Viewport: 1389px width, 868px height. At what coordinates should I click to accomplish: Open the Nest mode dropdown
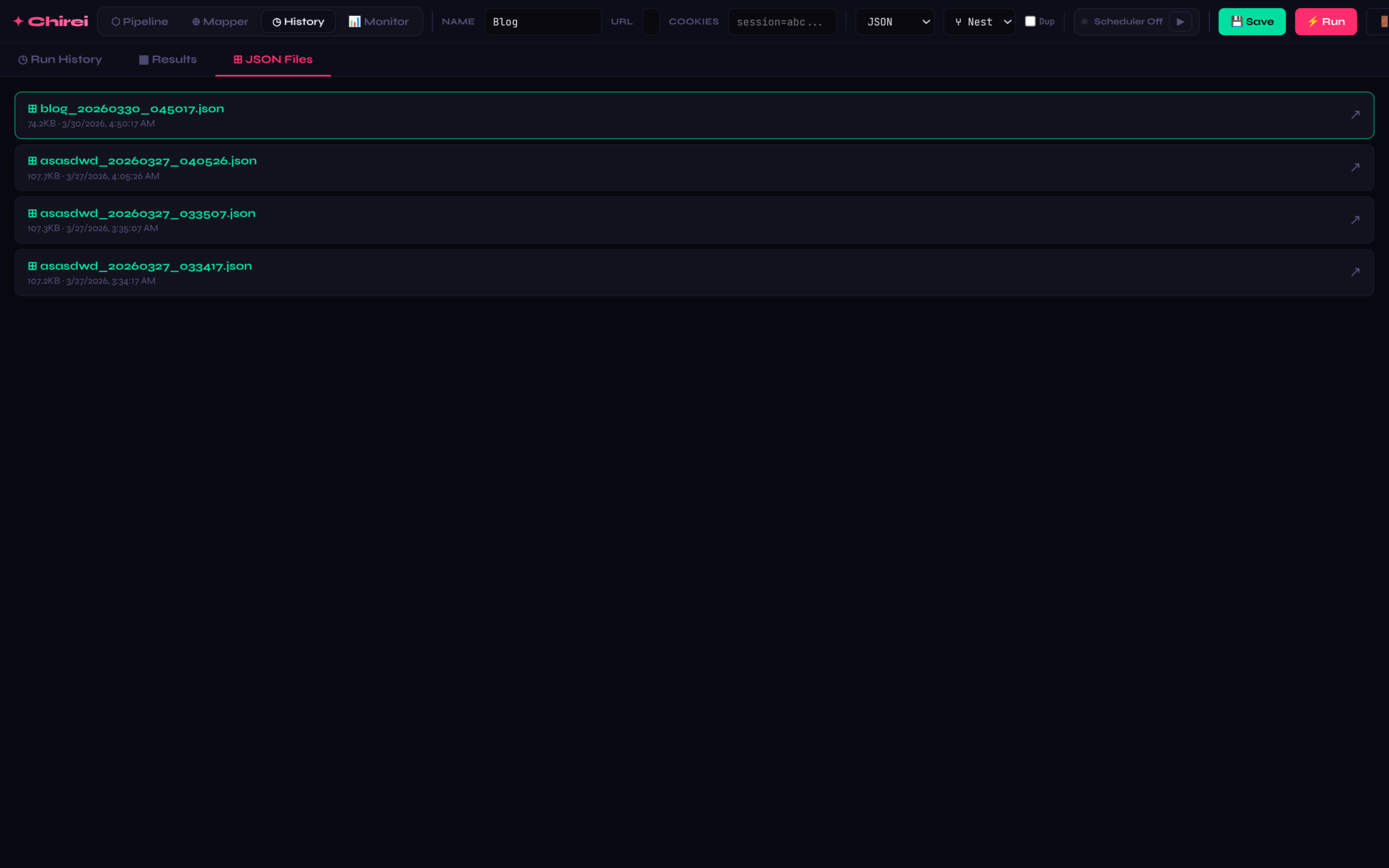point(979,22)
